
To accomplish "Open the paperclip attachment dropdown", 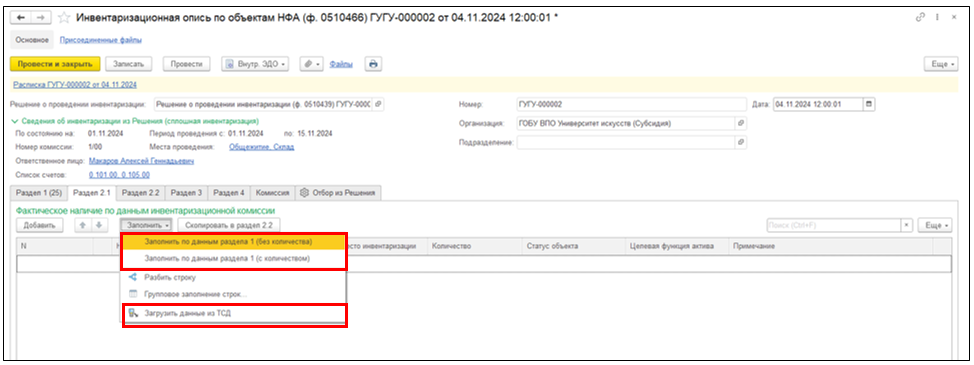I will click(311, 64).
